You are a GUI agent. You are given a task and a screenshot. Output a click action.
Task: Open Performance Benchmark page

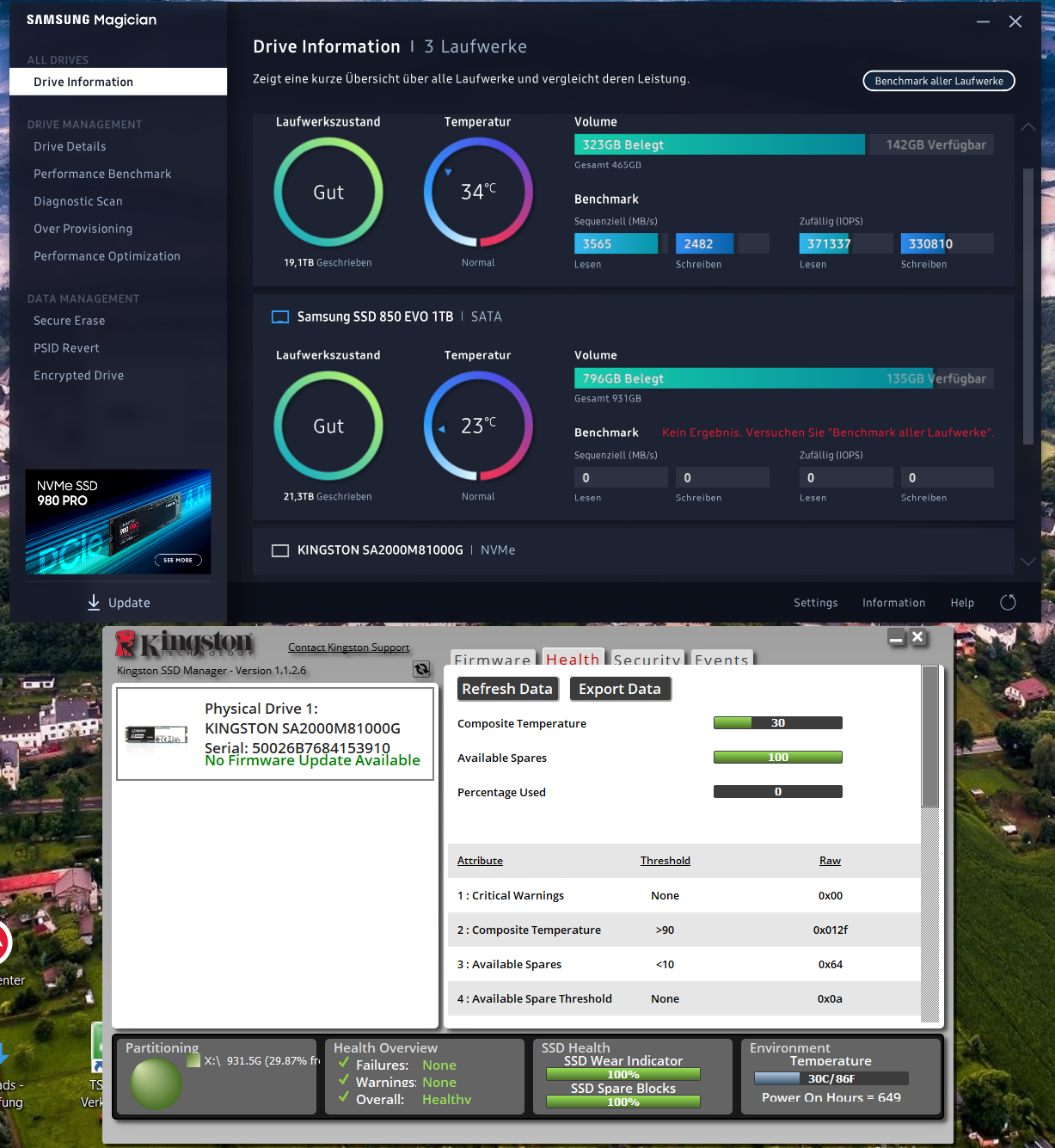[102, 175]
